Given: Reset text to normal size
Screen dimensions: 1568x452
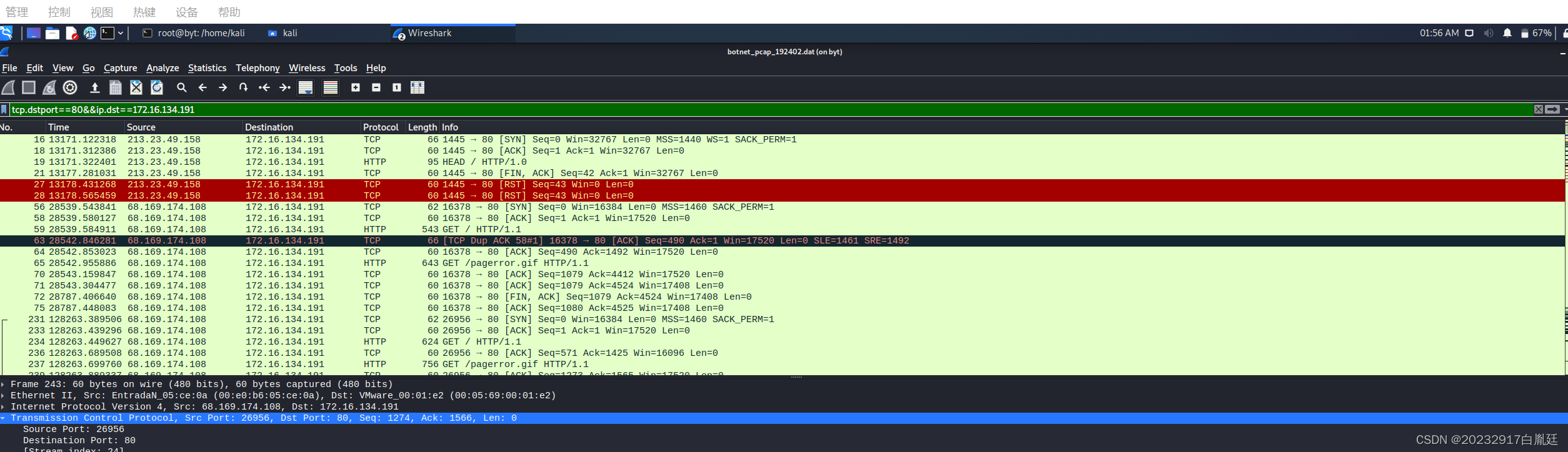Looking at the screenshot, I should pos(397,88).
